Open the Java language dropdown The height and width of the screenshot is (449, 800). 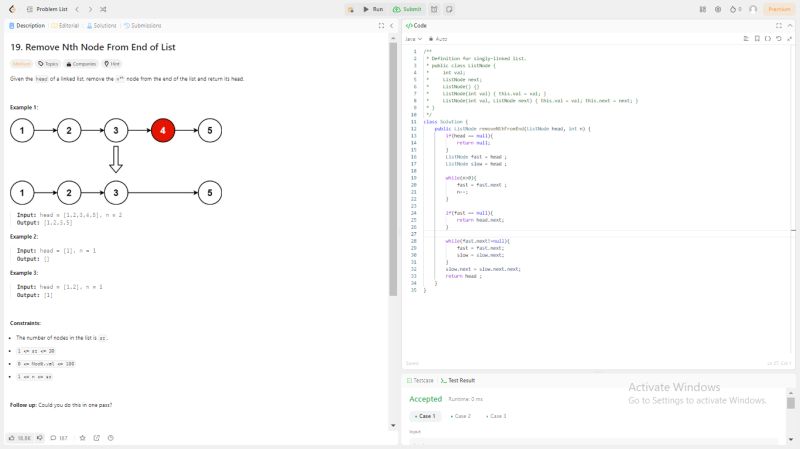[413, 39]
